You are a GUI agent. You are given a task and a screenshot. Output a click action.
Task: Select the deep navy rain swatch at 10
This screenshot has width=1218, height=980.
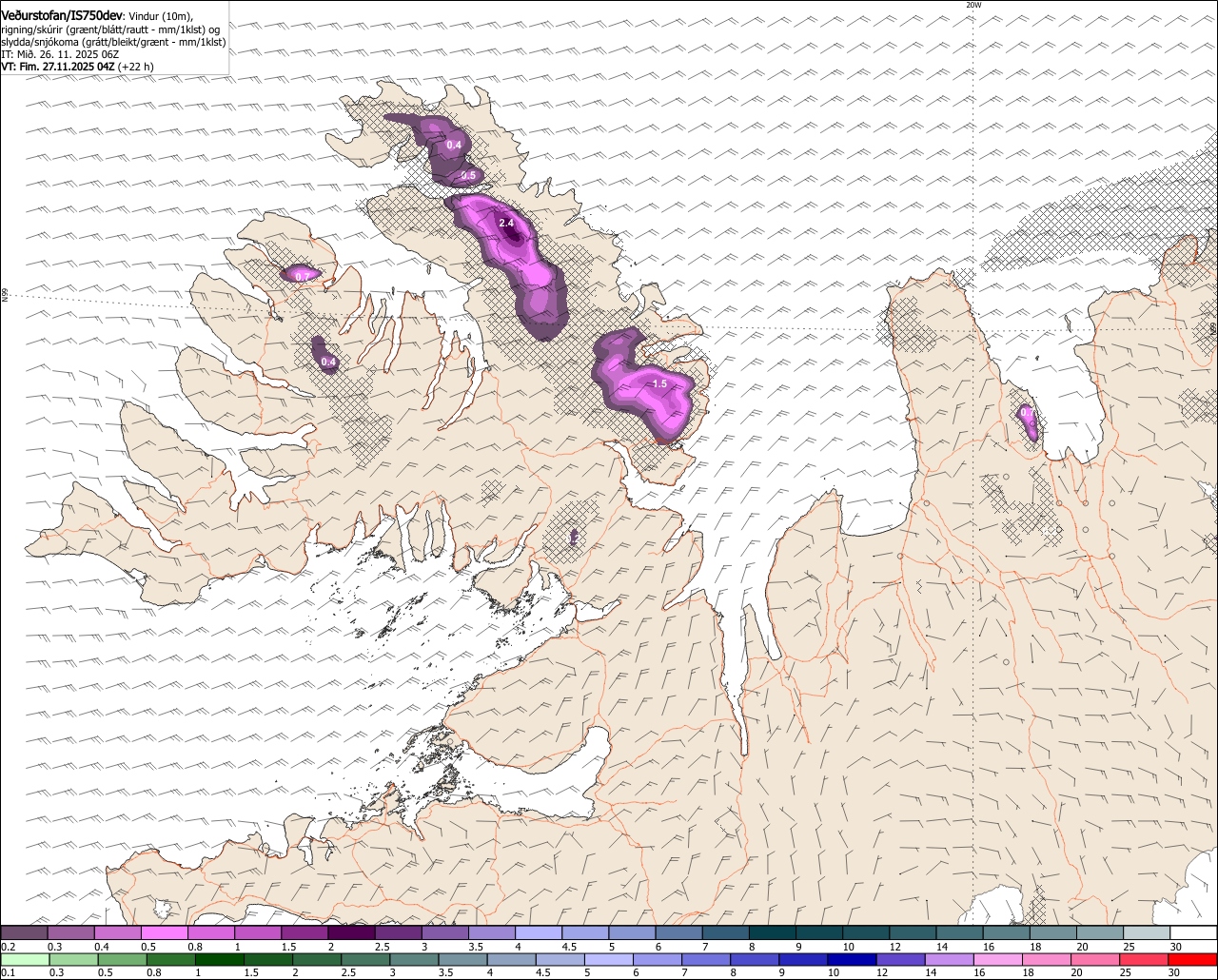(851, 959)
